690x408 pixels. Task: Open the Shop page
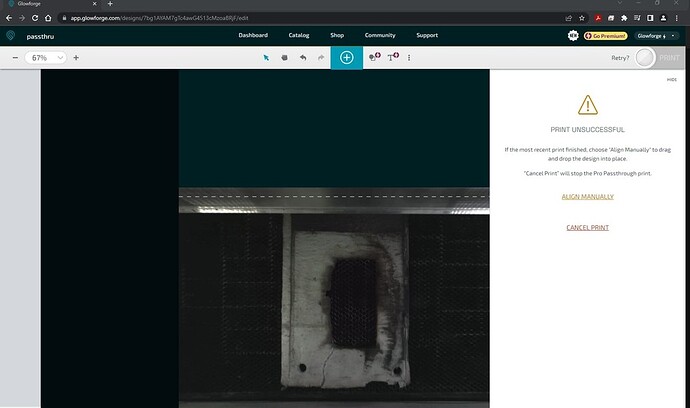[337, 35]
